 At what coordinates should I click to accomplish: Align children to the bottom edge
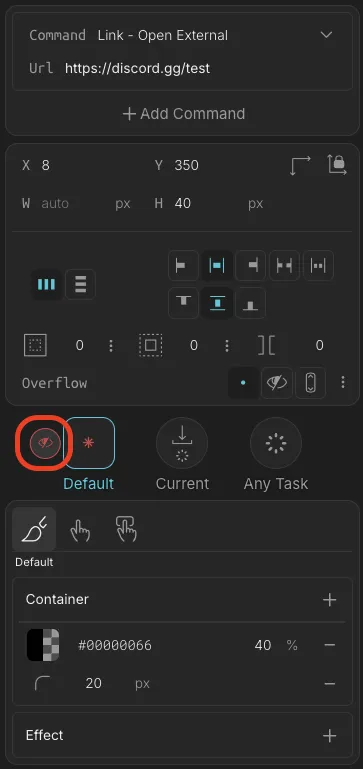pos(250,303)
